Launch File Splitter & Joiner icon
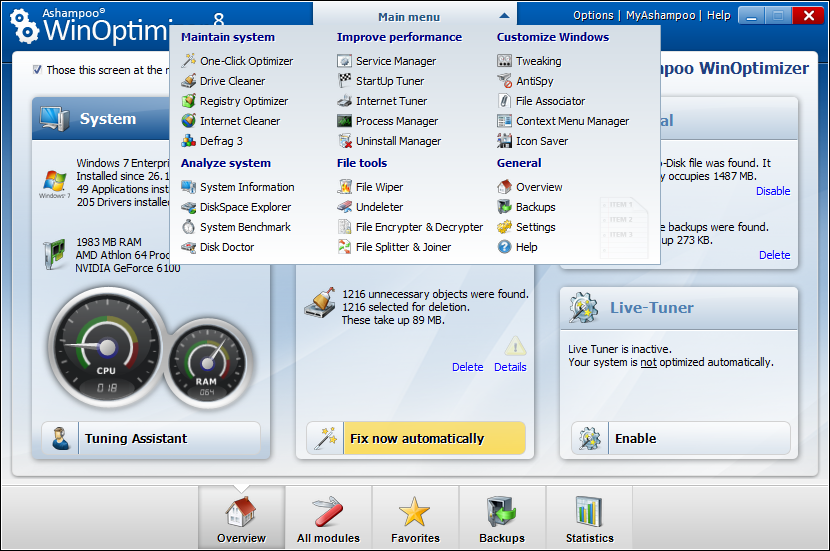The height and width of the screenshot is (551, 830). tap(345, 247)
